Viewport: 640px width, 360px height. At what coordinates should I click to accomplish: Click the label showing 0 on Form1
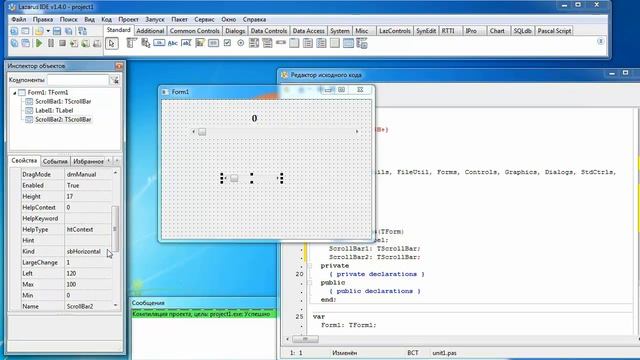tap(254, 118)
